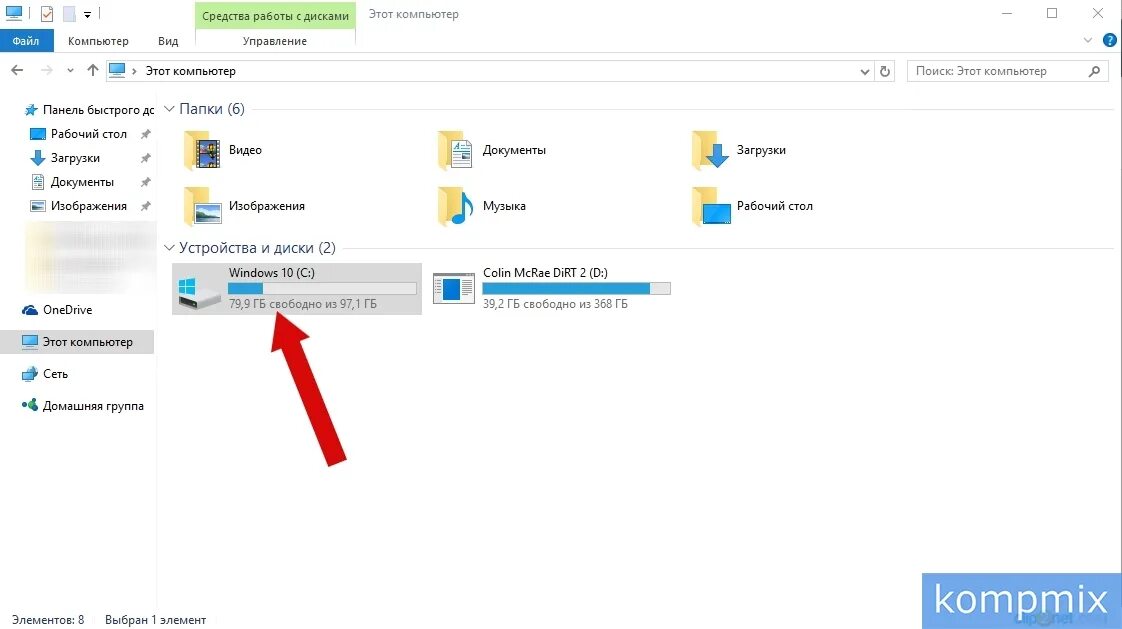Select Документы in quick access sidebar

[x=82, y=182]
